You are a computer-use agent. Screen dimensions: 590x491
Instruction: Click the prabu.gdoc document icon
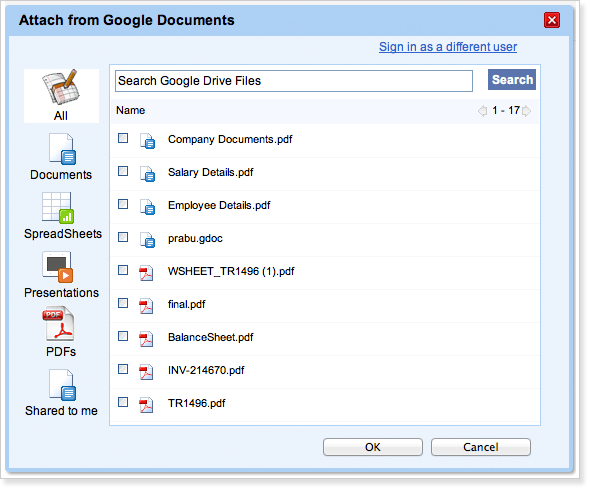tap(148, 240)
